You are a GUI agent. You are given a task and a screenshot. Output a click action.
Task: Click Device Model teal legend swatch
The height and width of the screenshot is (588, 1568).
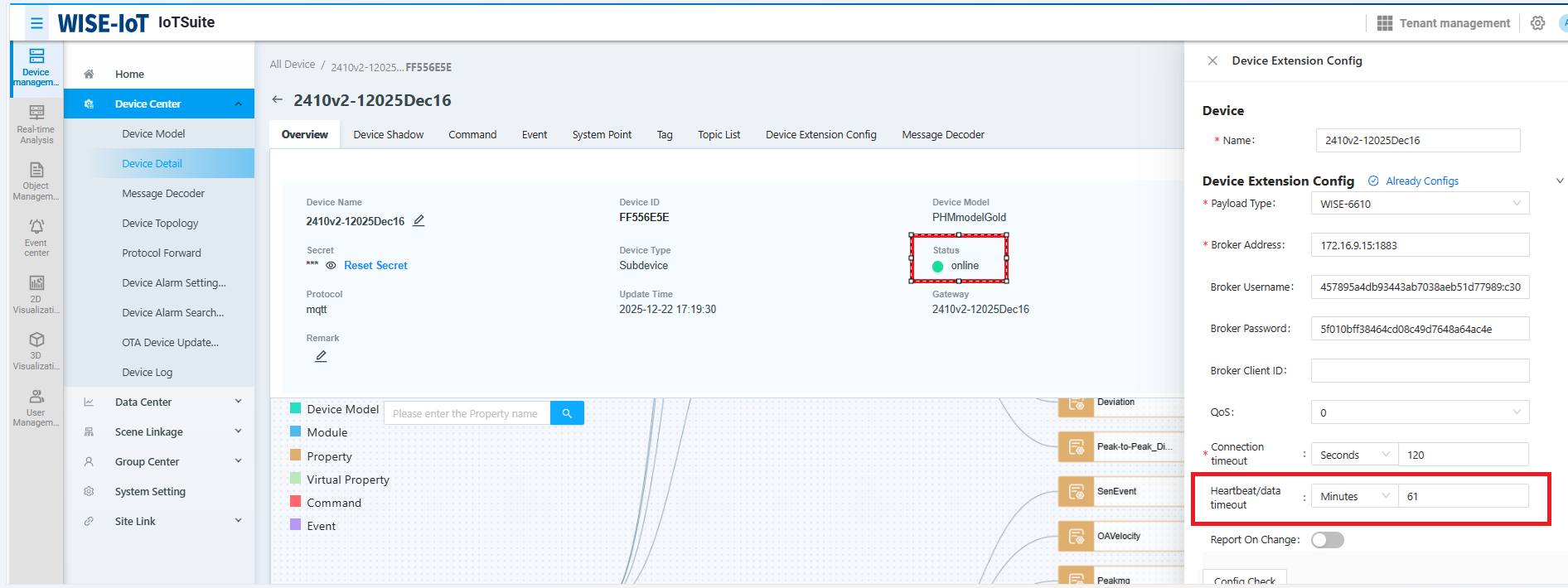(295, 408)
